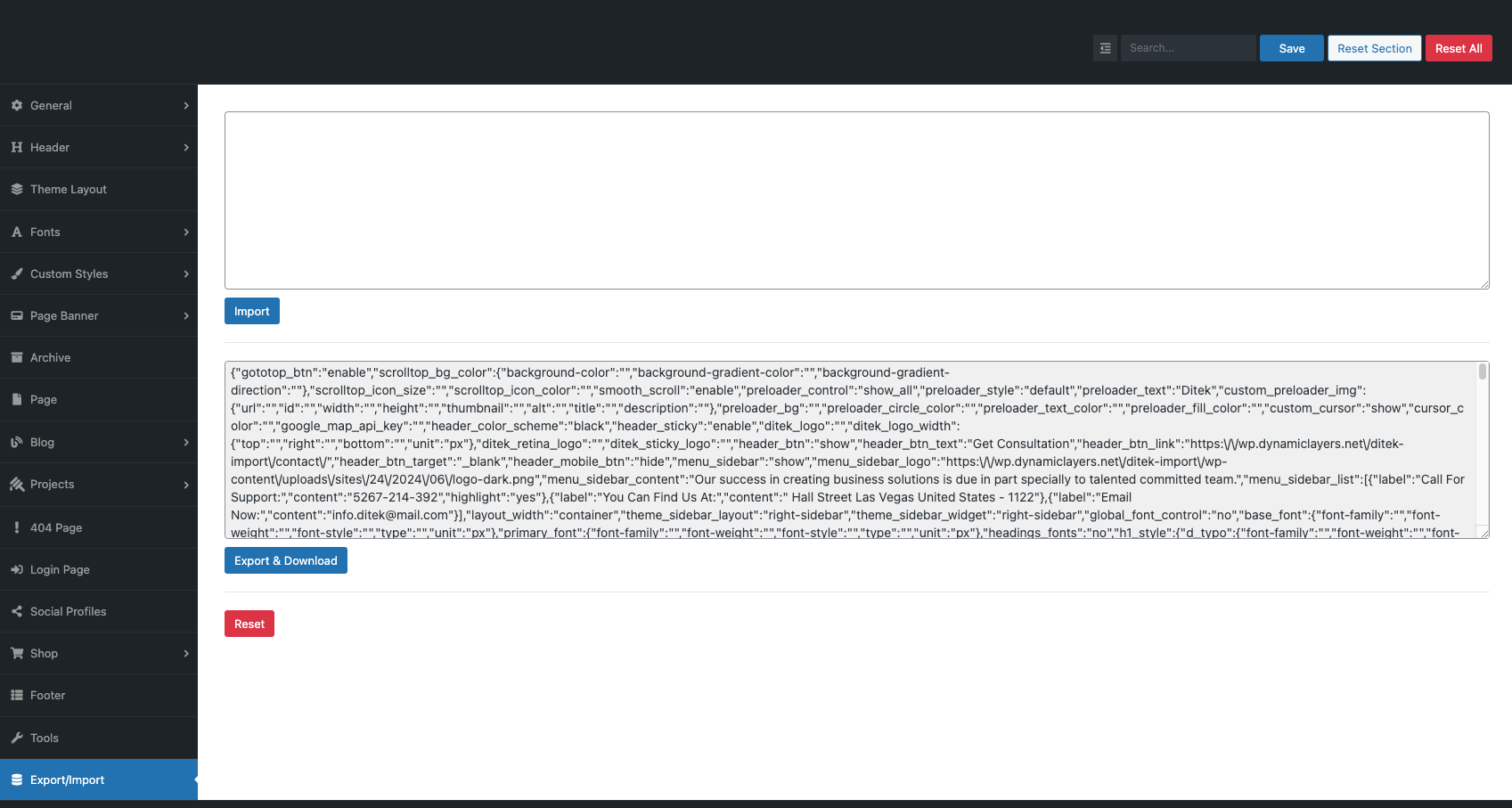Click the Shop cart icon
The image size is (1512, 808).
click(x=17, y=653)
